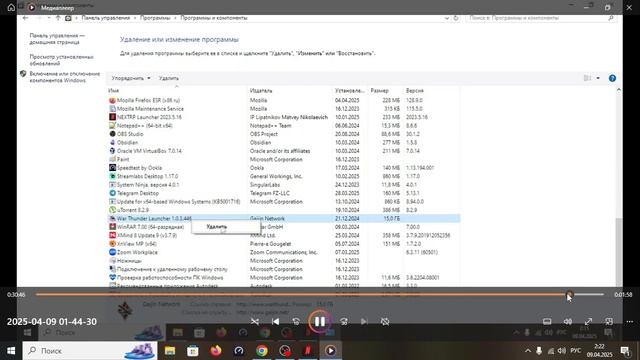Open Microsoft Store from the taskbar
The image size is (640, 360).
193,351
